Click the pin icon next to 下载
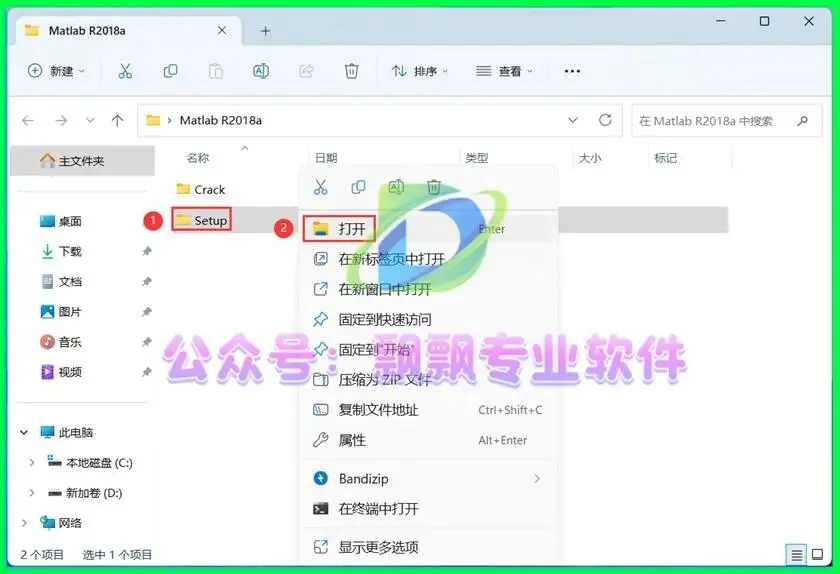Screen dimensions: 840x574 147,251
